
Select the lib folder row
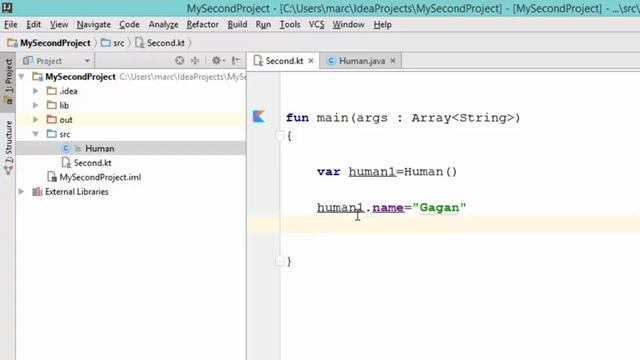point(131,105)
